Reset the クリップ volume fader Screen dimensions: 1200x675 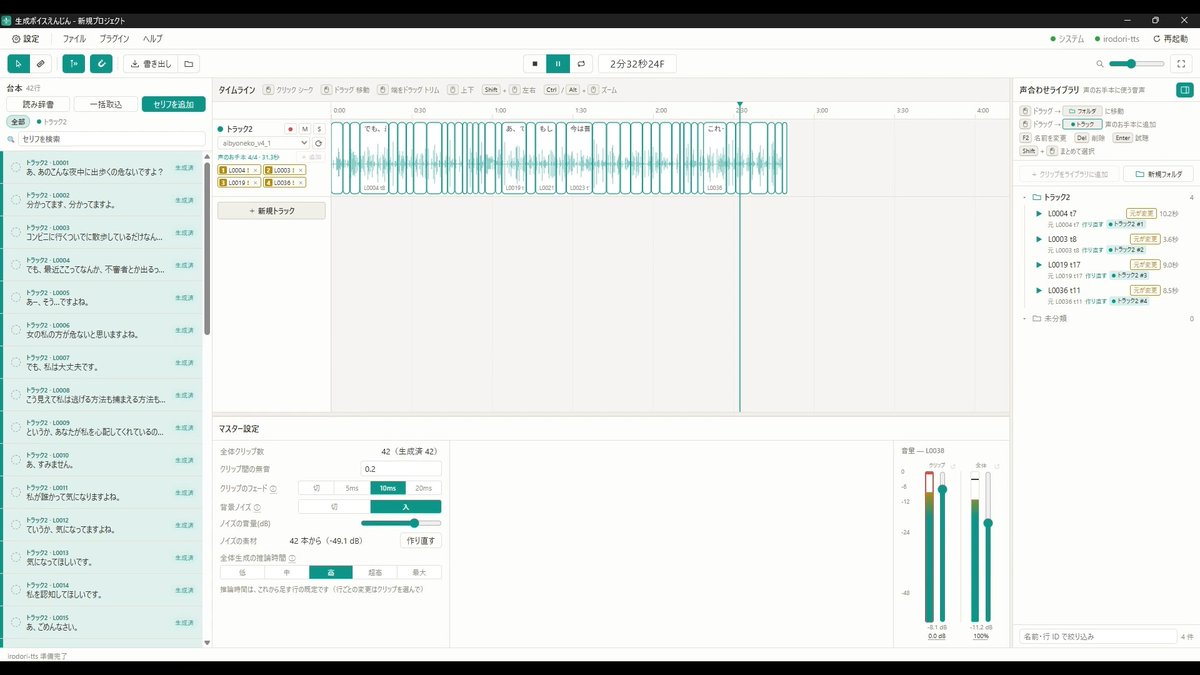pyautogui.click(x=952, y=466)
